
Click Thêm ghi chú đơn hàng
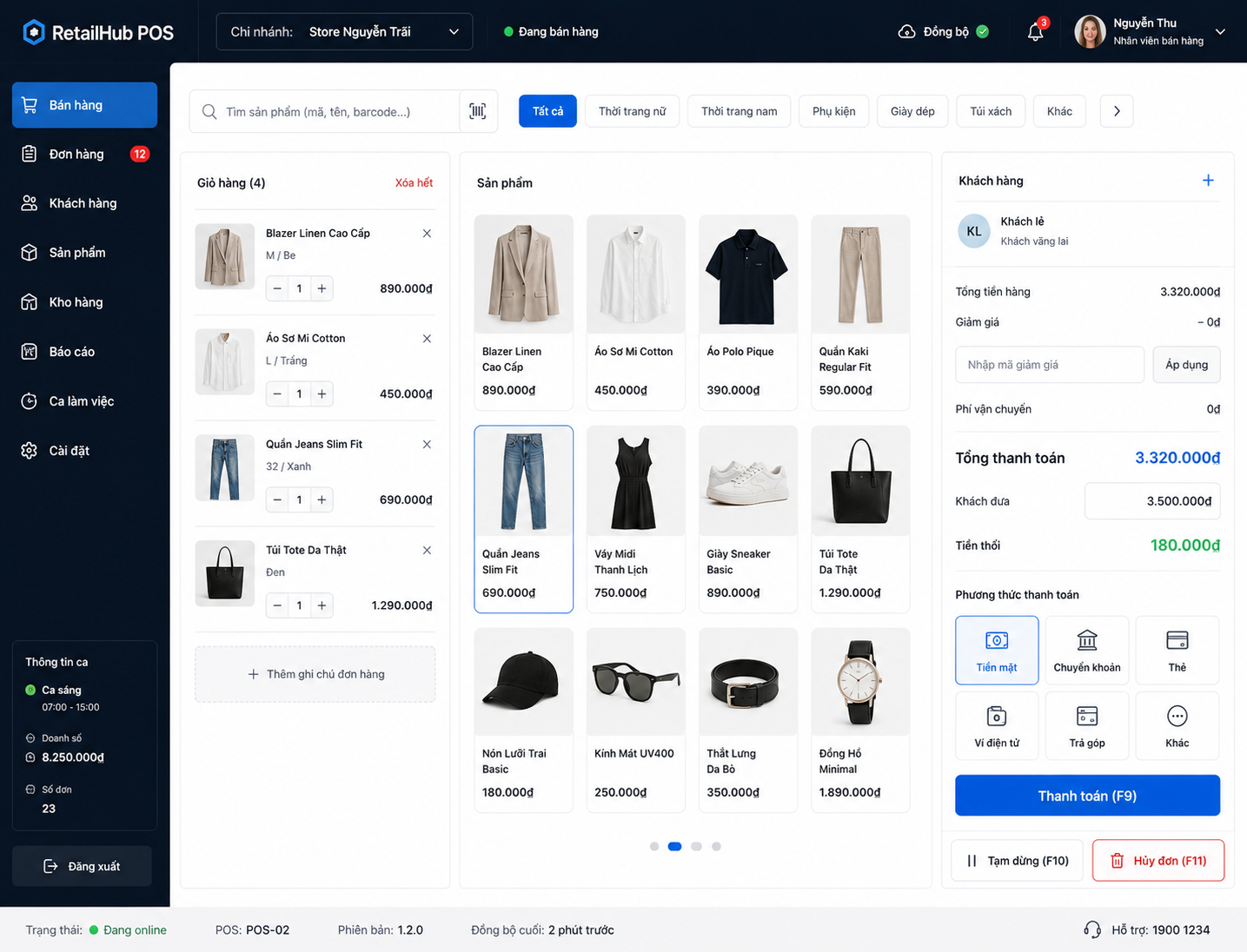[x=315, y=674]
